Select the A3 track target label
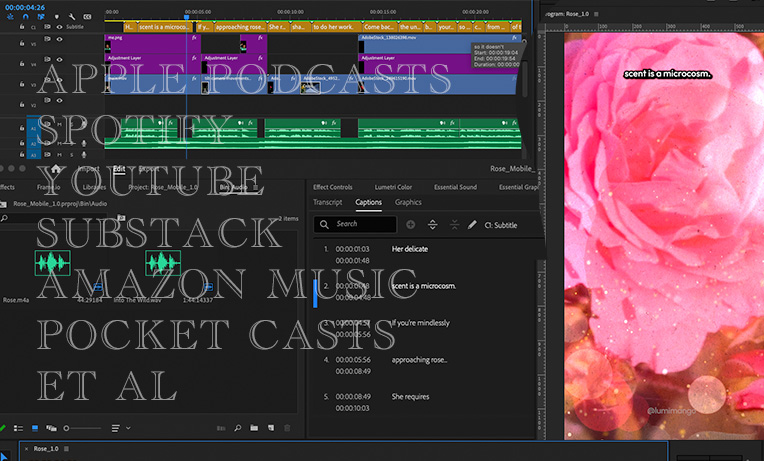Viewport: 764px width, 461px height. pyautogui.click(x=34, y=155)
